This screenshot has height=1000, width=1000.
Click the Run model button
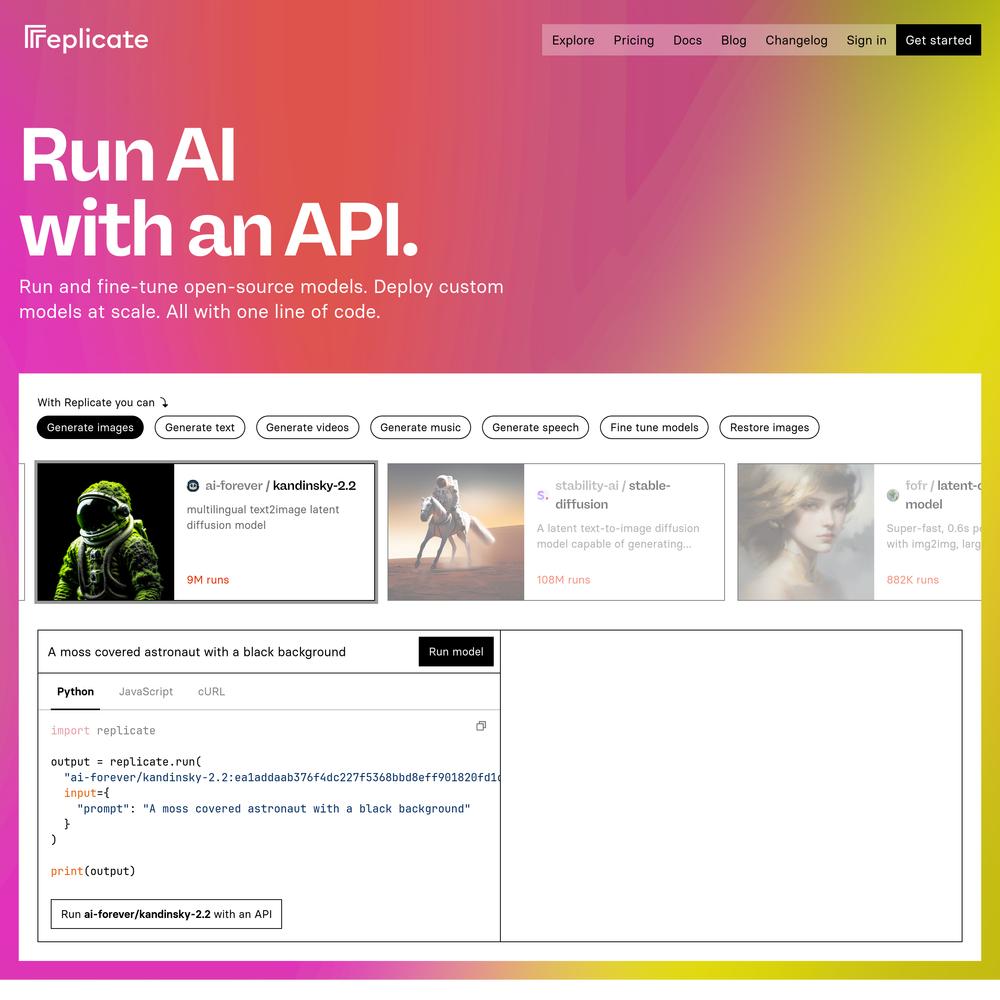[x=456, y=652]
